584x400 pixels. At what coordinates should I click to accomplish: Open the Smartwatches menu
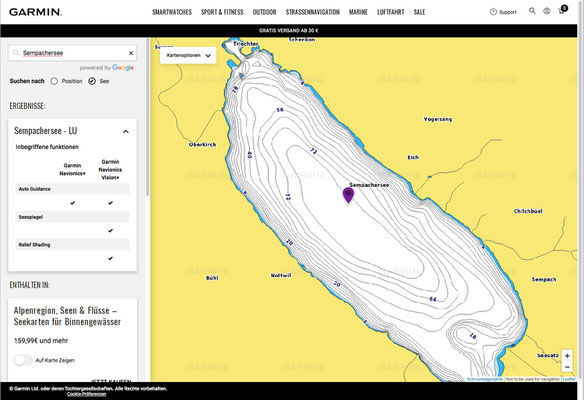[x=172, y=12]
